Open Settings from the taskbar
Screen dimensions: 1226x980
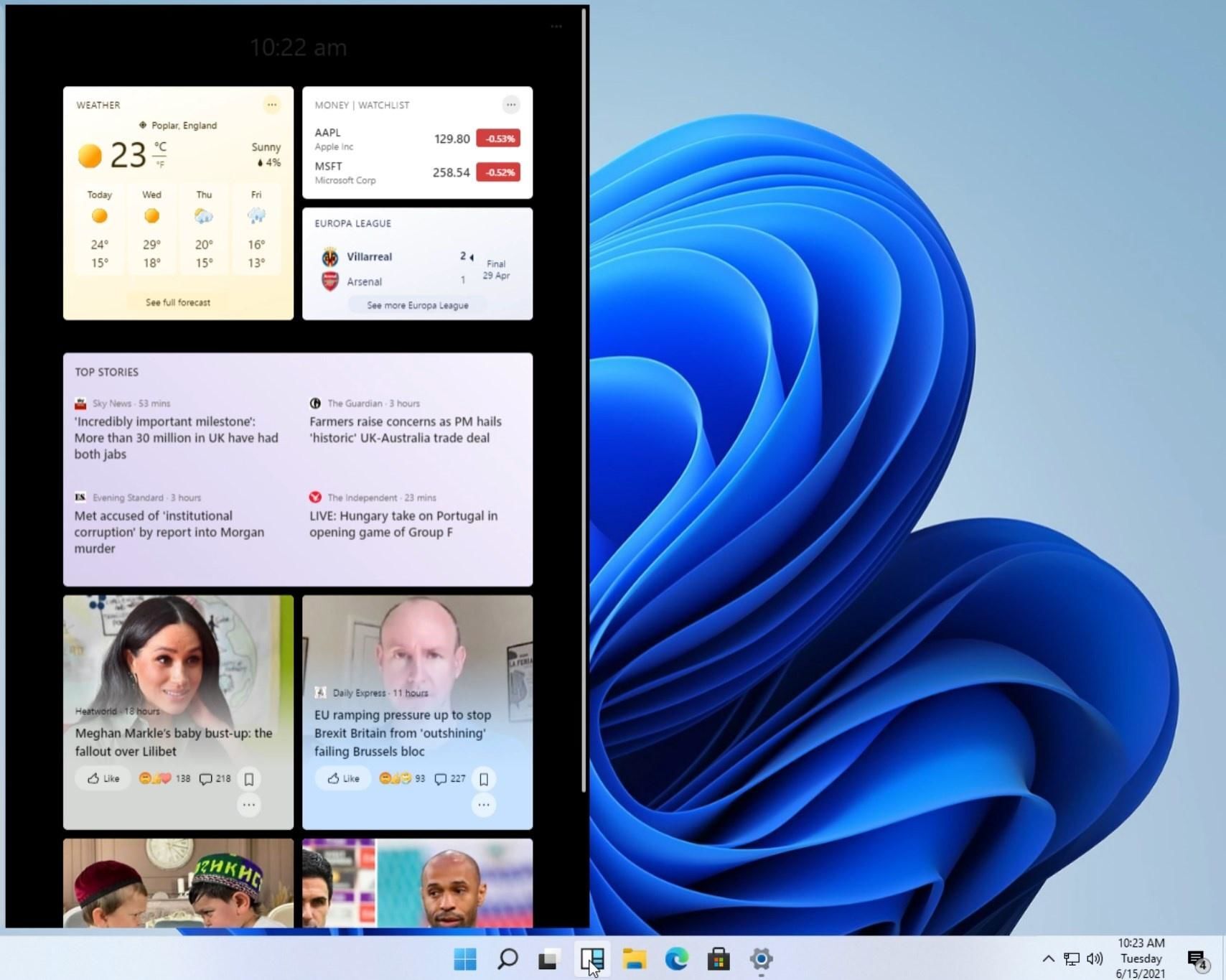pos(760,958)
